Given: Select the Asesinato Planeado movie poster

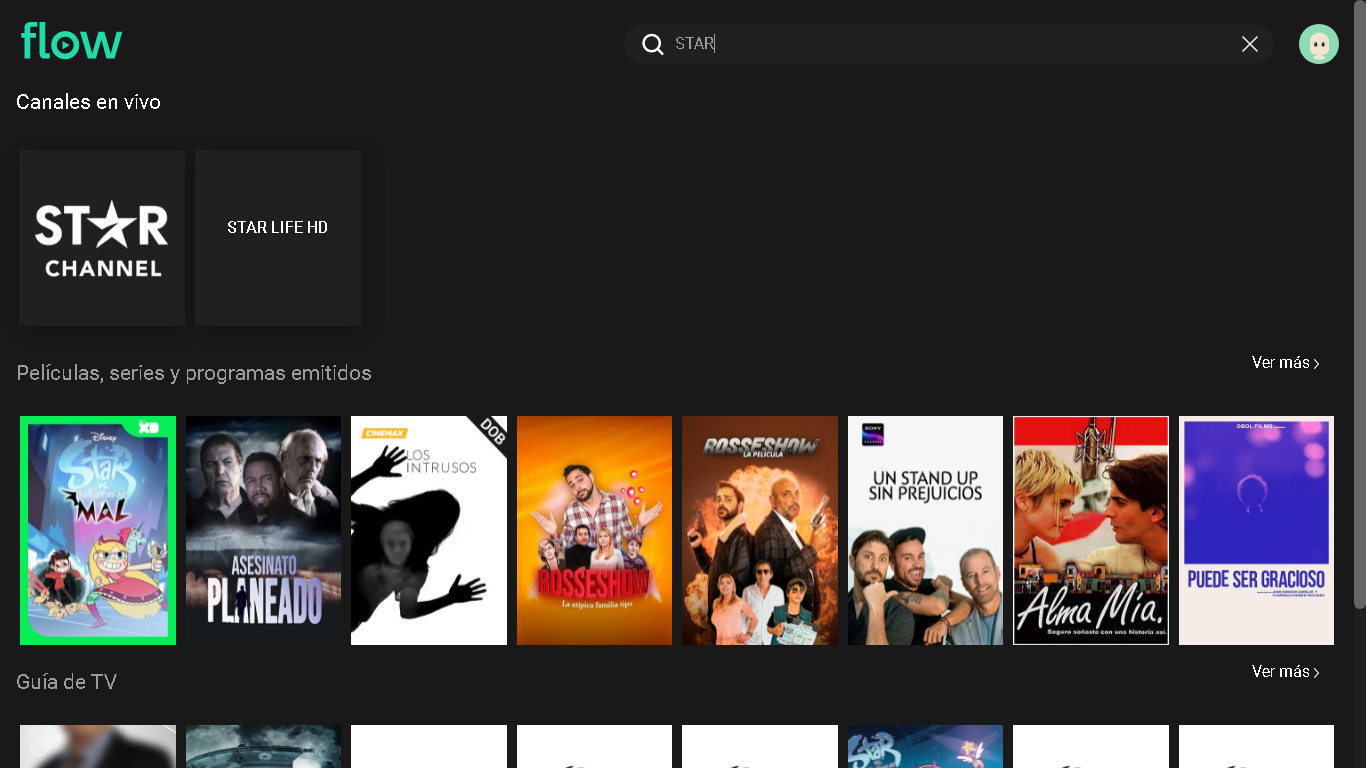Looking at the screenshot, I should 263,530.
